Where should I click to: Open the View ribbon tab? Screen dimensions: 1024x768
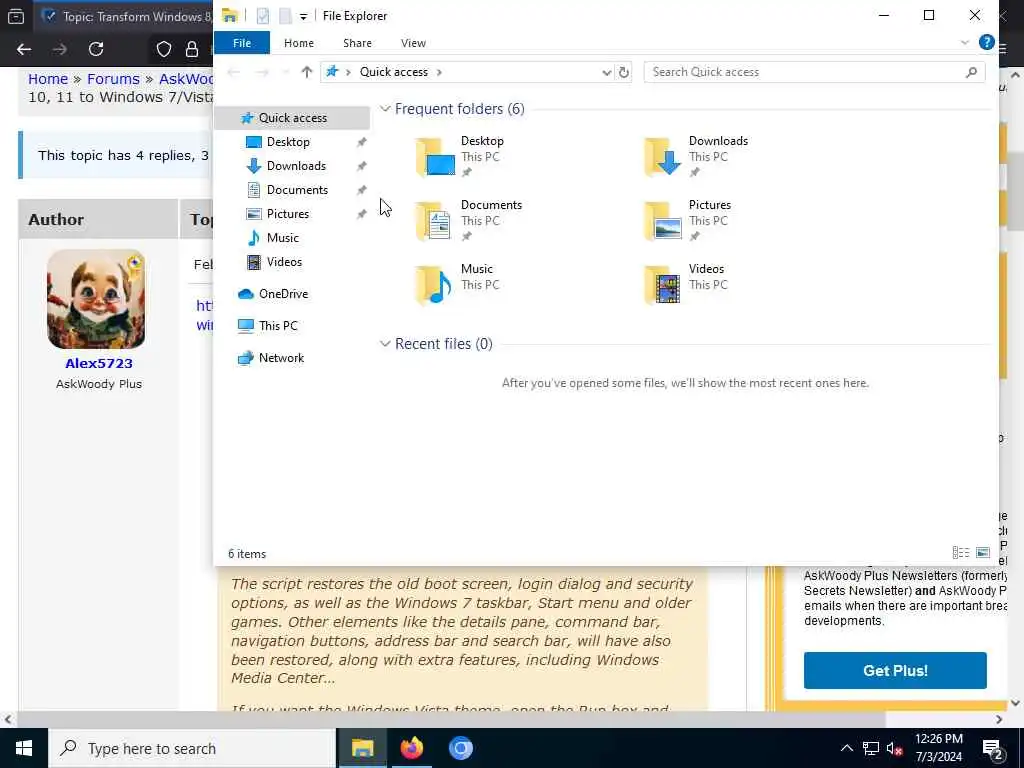[413, 43]
